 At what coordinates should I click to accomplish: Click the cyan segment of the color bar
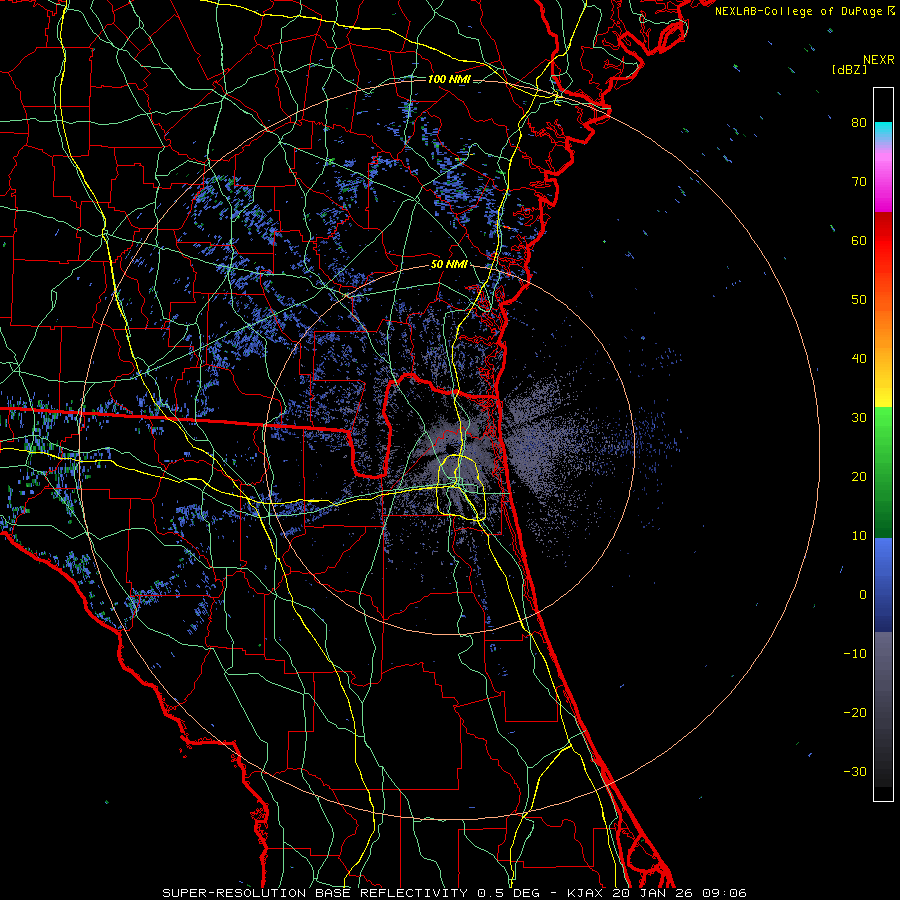click(x=883, y=132)
